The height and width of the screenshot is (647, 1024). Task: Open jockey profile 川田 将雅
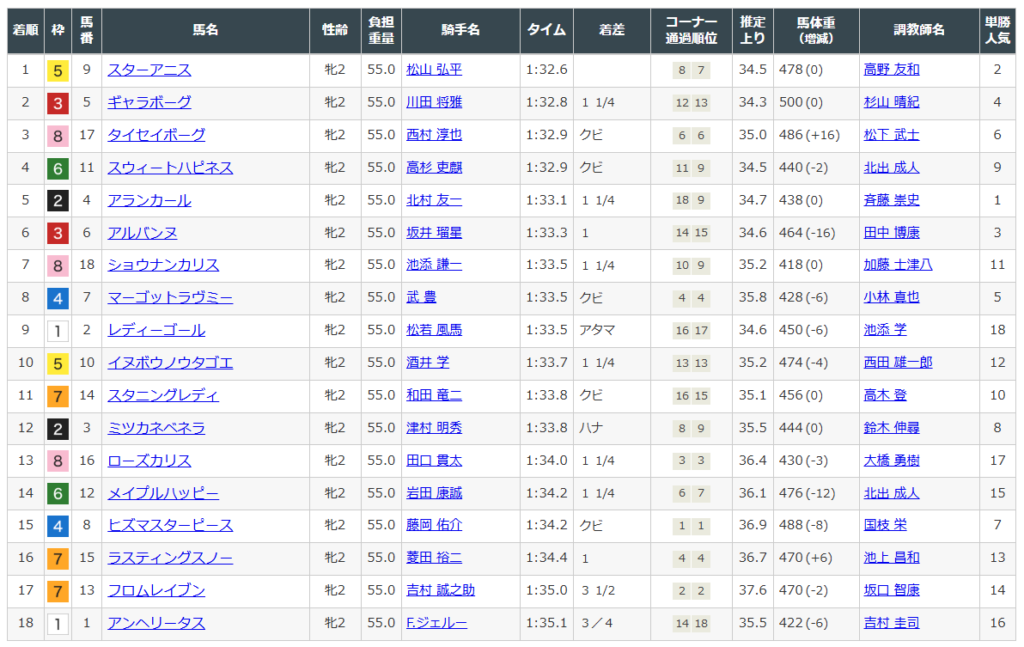click(x=434, y=103)
